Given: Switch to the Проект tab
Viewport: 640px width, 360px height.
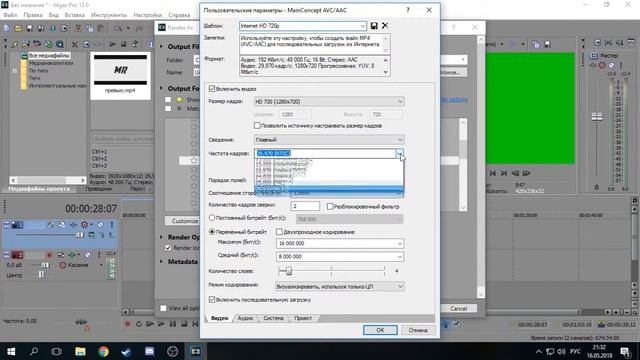Looking at the screenshot, I should (303, 318).
